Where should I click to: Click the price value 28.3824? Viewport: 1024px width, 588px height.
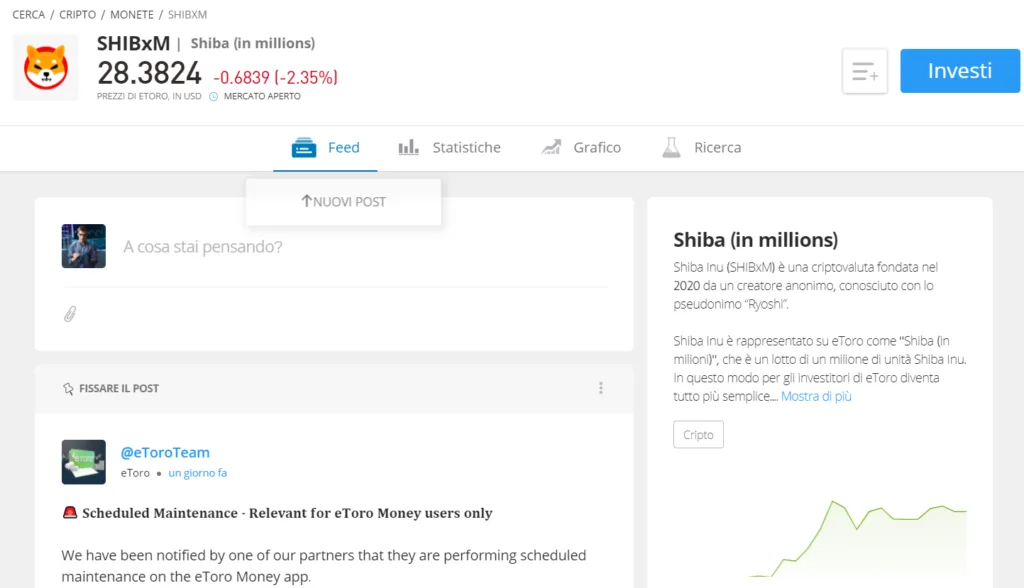(150, 73)
